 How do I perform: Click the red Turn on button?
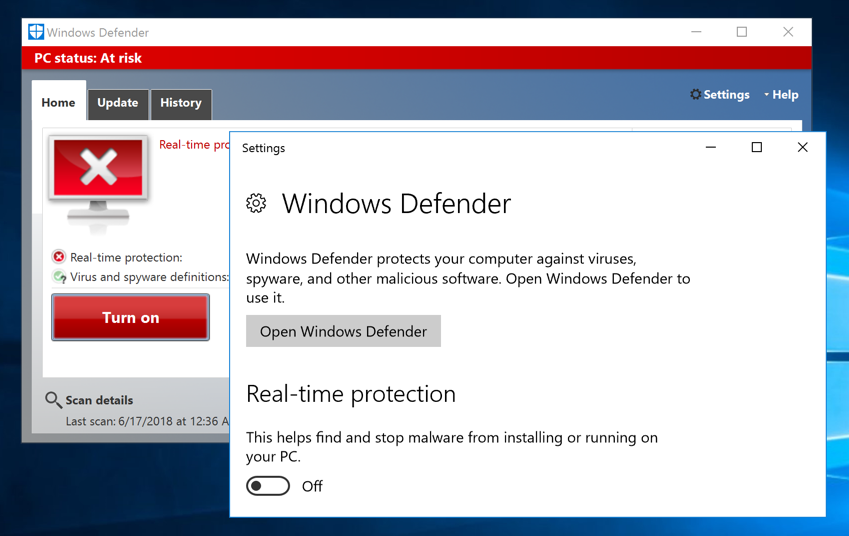(x=130, y=317)
